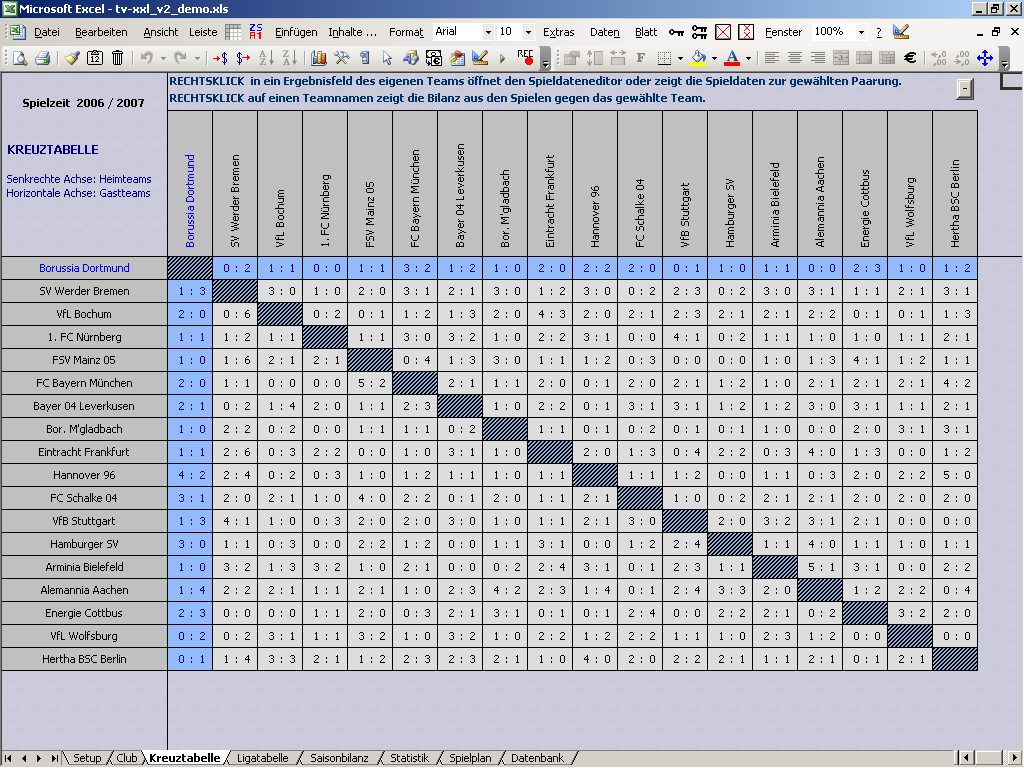Image resolution: width=1024 pixels, height=768 pixels.
Task: Click the ZS A1 reference style icon
Action: (x=256, y=32)
